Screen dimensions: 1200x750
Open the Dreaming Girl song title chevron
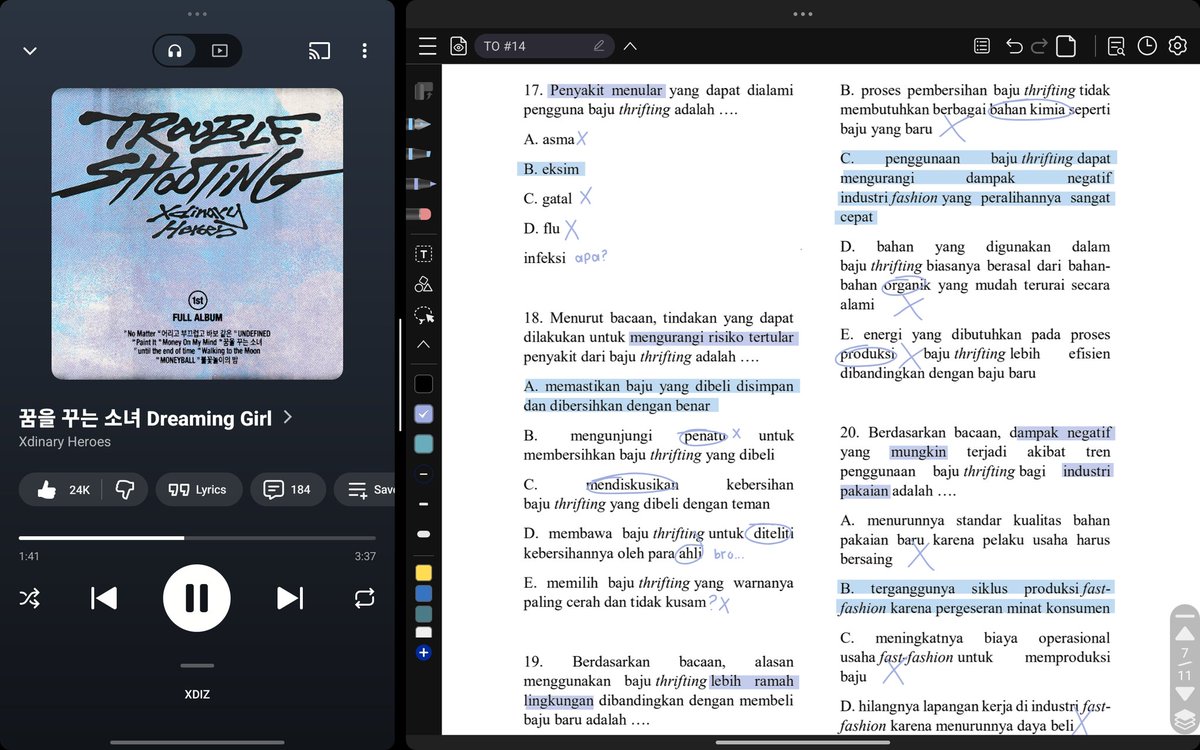[x=287, y=417]
